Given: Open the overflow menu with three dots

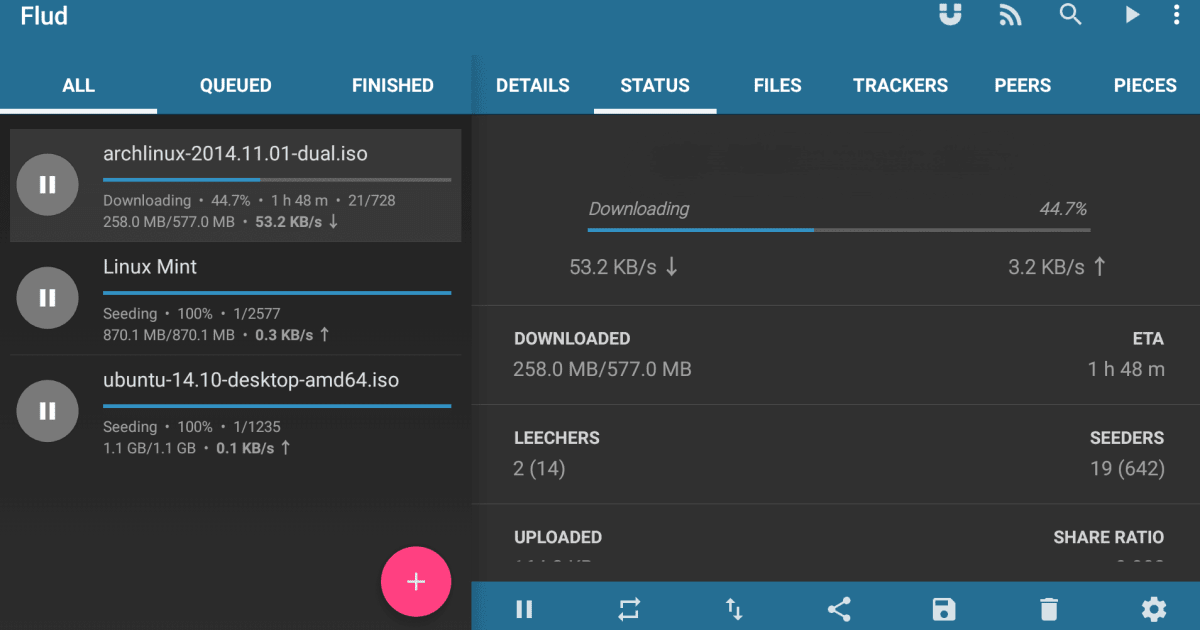Looking at the screenshot, I should point(1176,15).
